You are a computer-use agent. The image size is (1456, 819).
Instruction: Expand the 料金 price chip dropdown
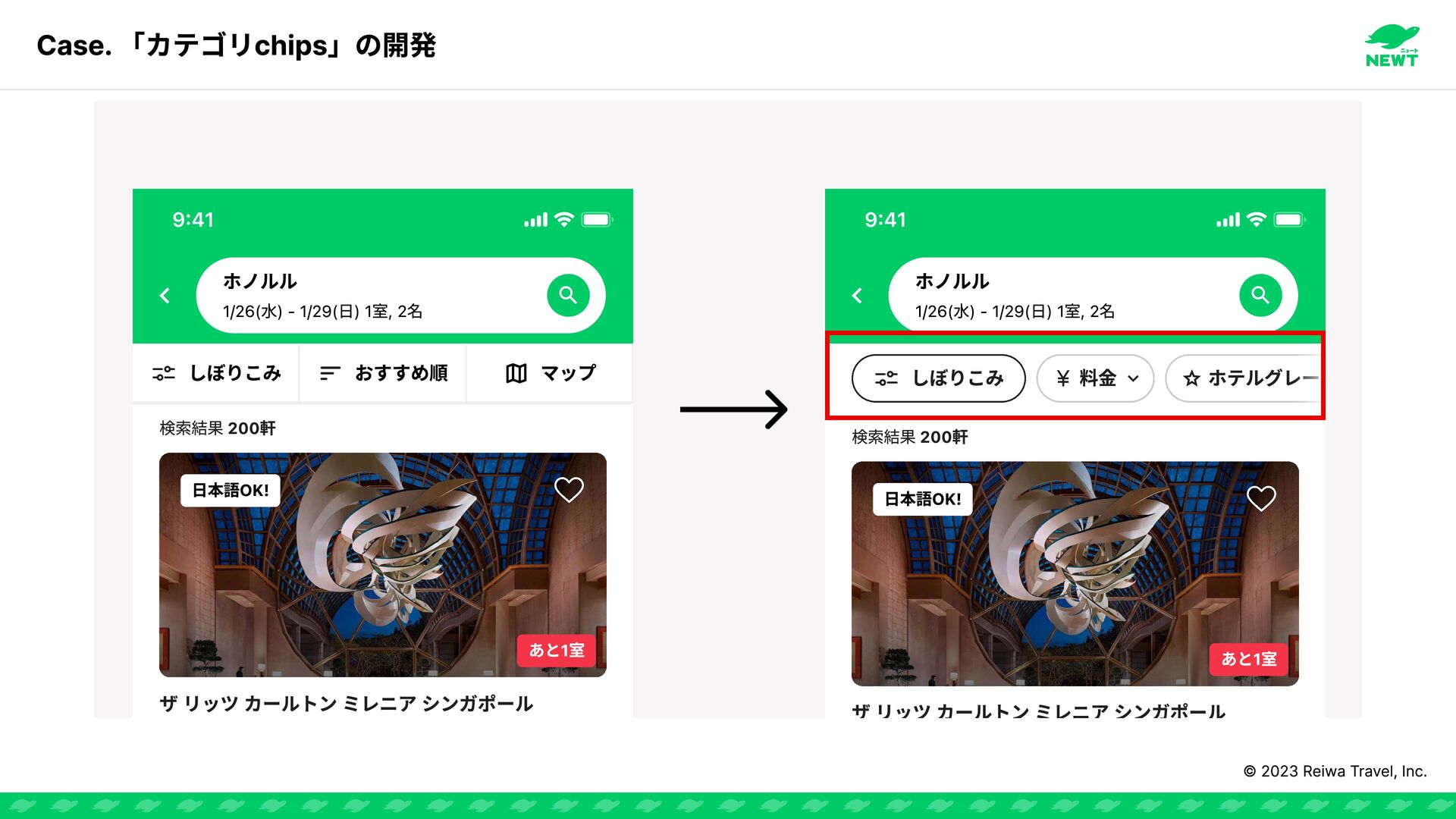tap(1095, 378)
